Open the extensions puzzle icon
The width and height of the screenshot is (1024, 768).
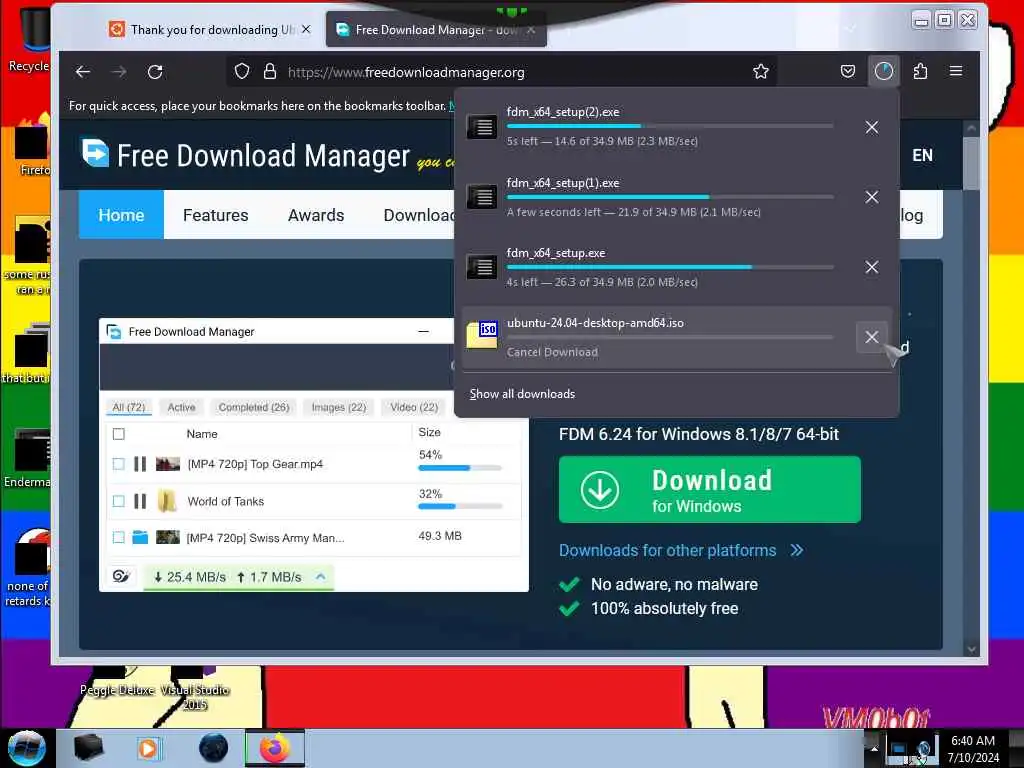920,71
